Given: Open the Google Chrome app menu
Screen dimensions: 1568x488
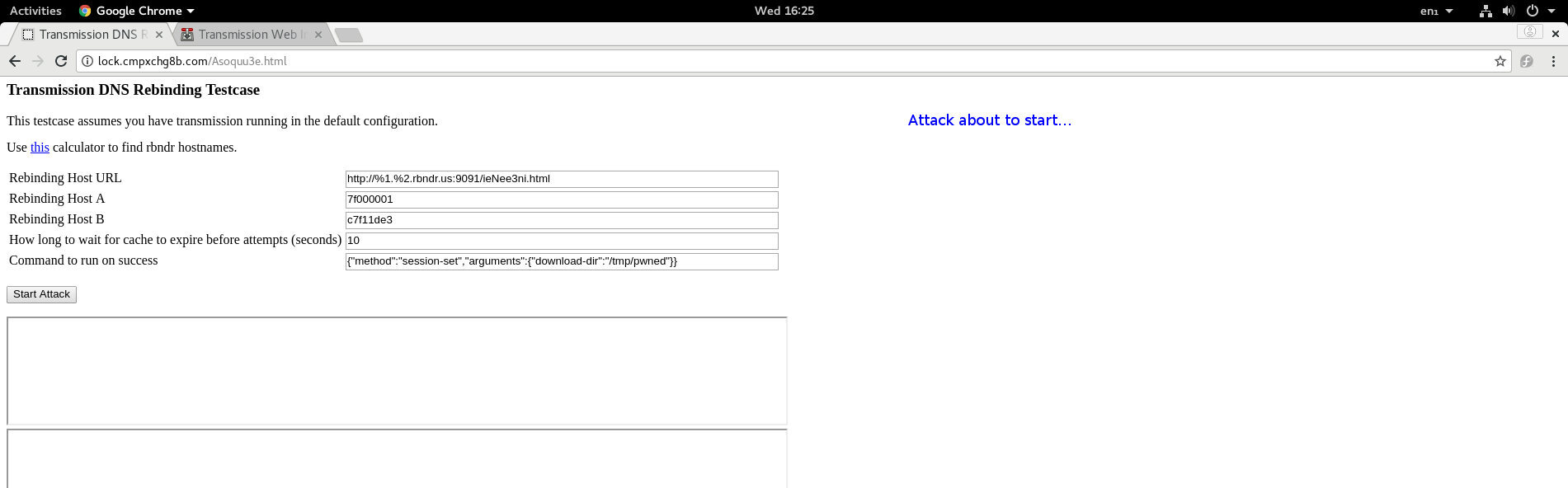Looking at the screenshot, I should point(136,11).
